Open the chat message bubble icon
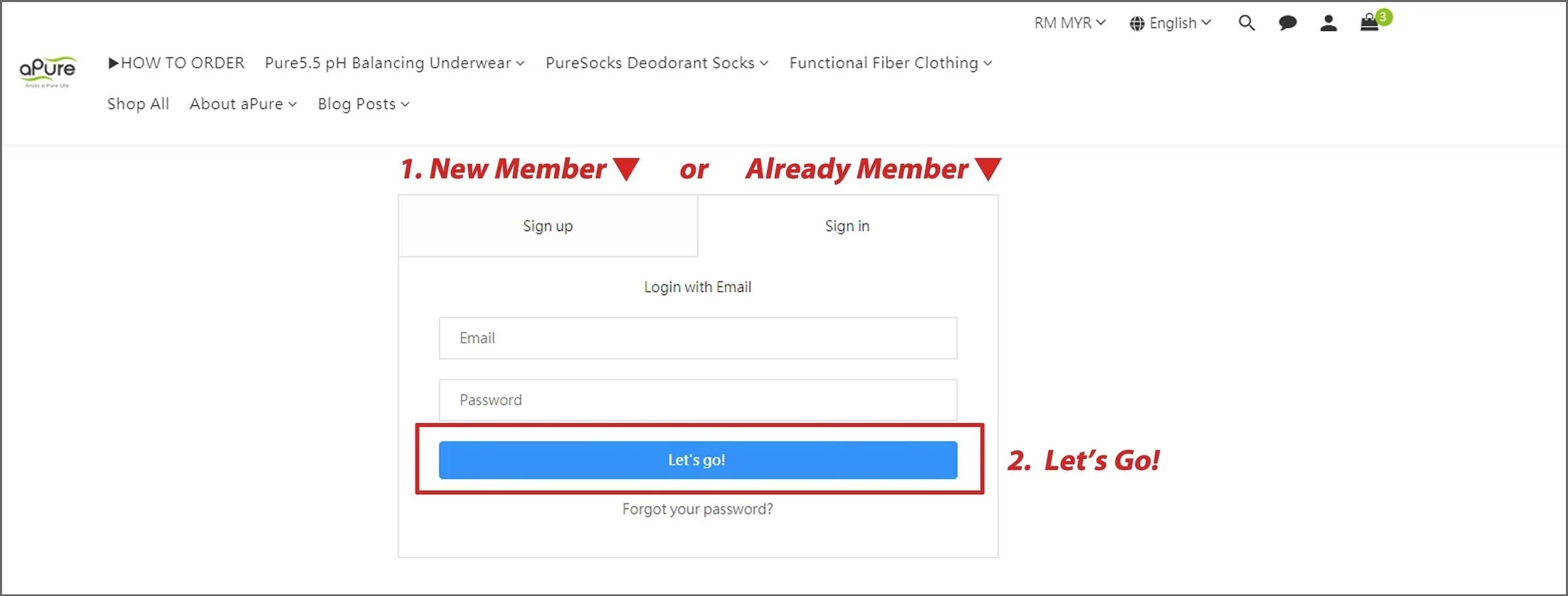Image resolution: width=1568 pixels, height=596 pixels. [x=1287, y=24]
